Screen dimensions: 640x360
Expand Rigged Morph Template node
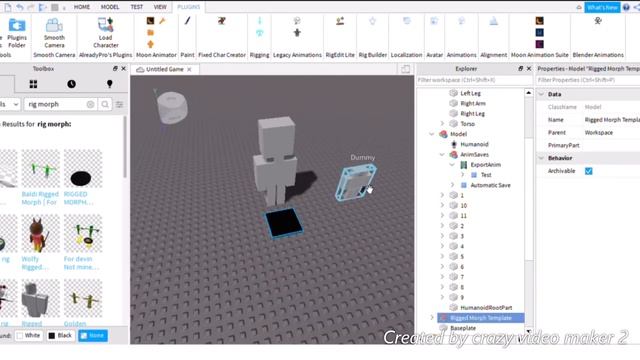point(432,318)
